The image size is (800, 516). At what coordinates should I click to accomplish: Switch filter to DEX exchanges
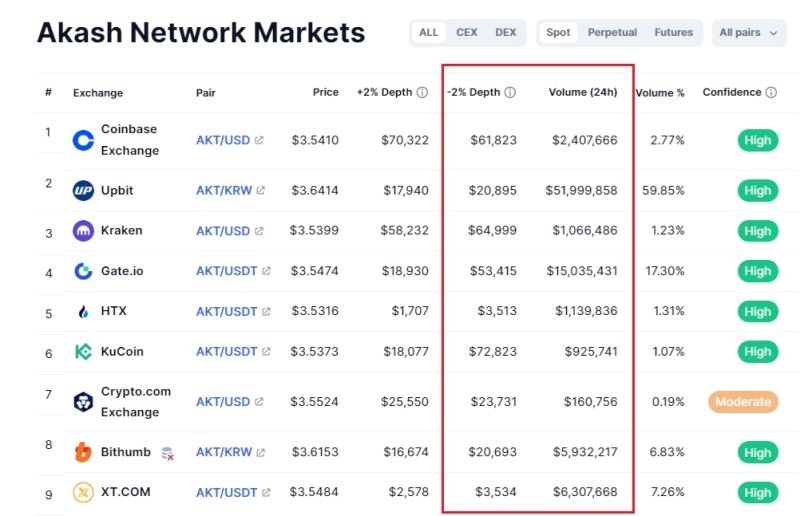click(506, 33)
